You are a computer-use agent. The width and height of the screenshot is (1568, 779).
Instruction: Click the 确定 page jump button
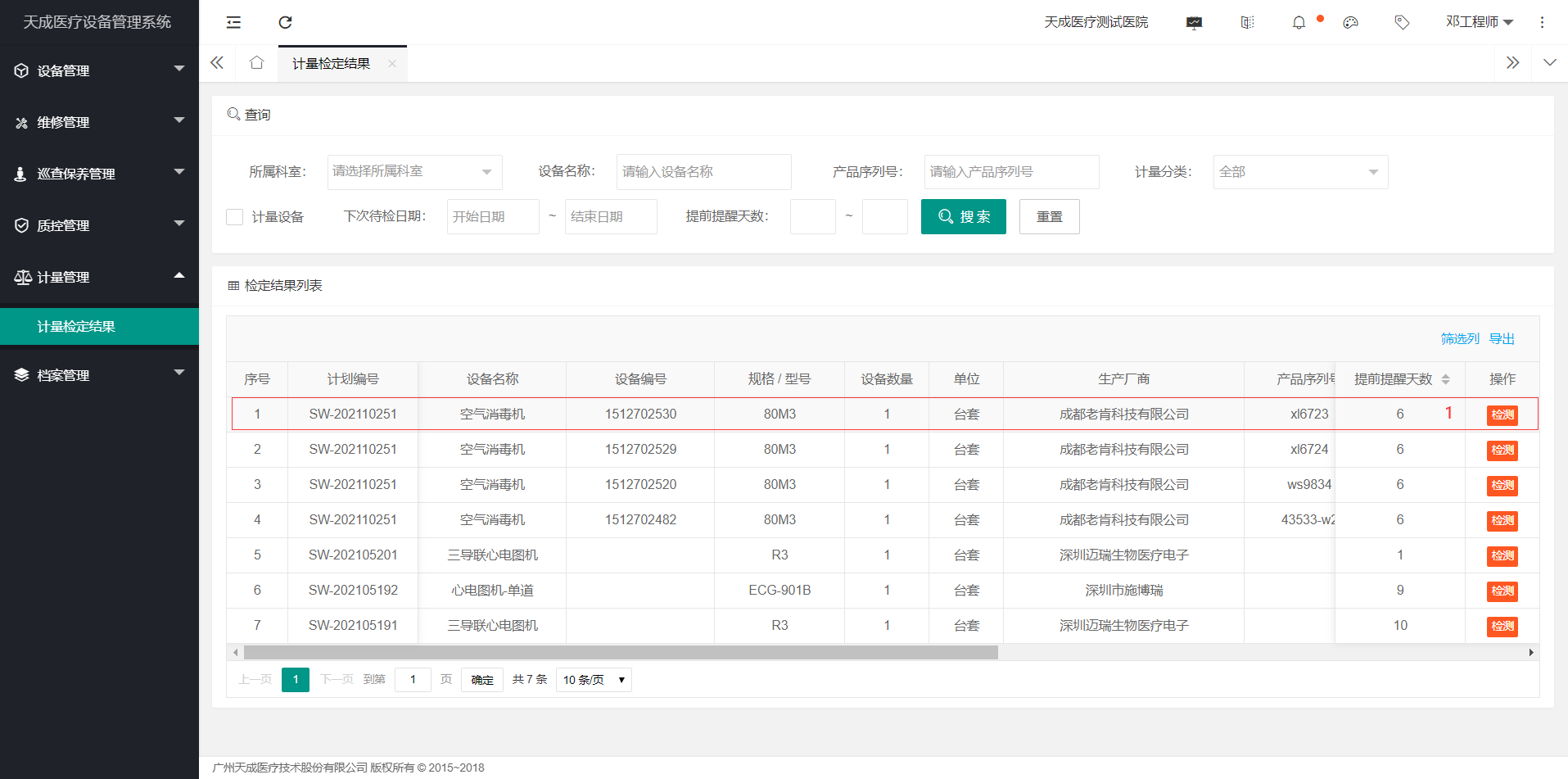pyautogui.click(x=482, y=680)
